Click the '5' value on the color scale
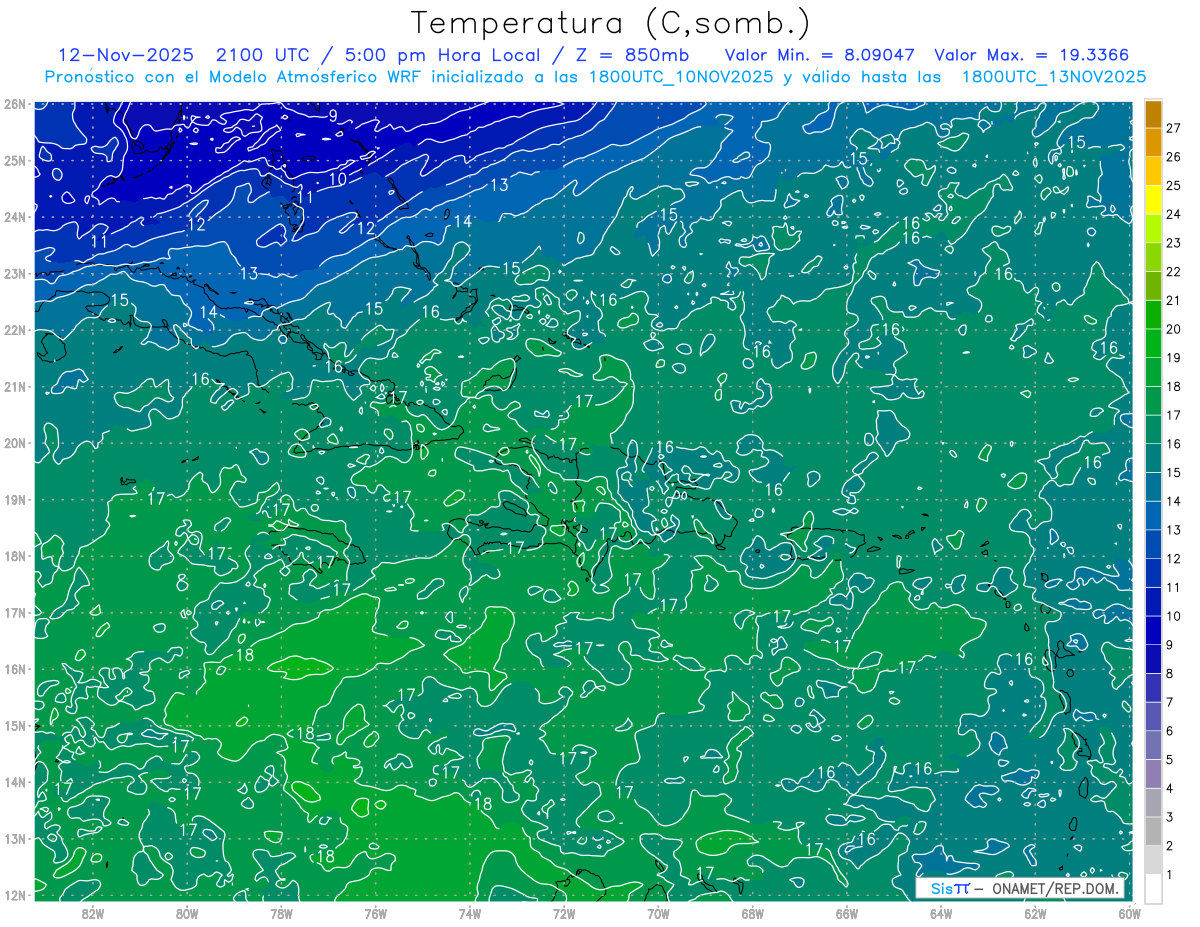Image resolution: width=1200 pixels, height=927 pixels. click(x=1170, y=761)
